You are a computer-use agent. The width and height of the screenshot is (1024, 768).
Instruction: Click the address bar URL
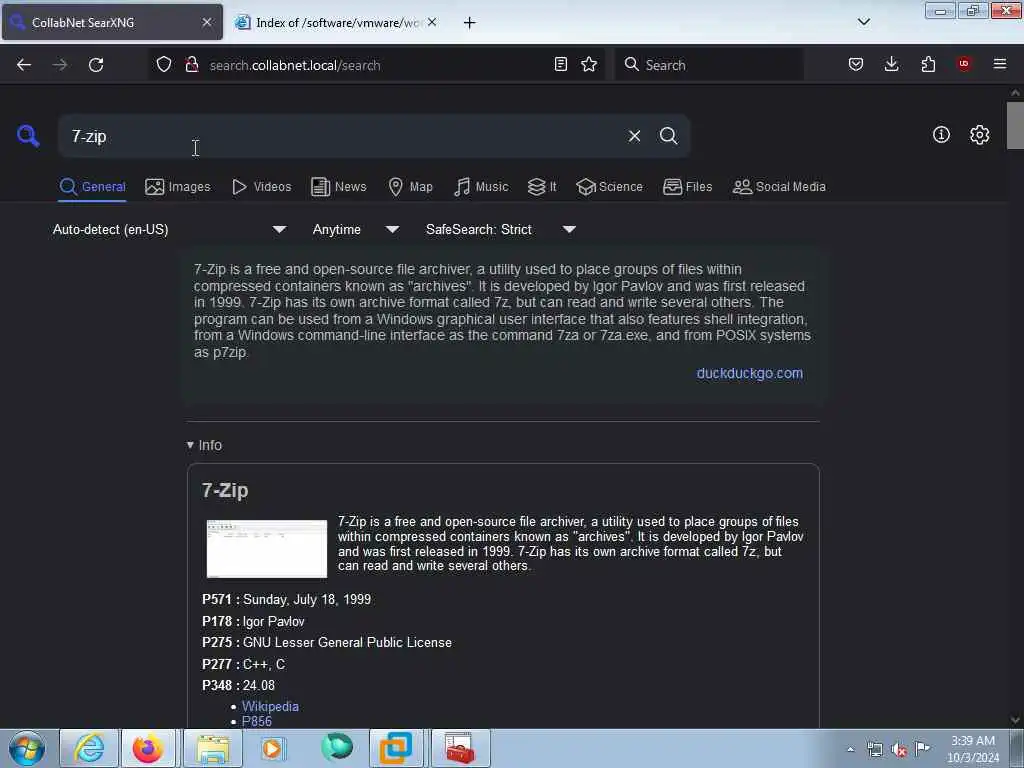[x=295, y=65]
